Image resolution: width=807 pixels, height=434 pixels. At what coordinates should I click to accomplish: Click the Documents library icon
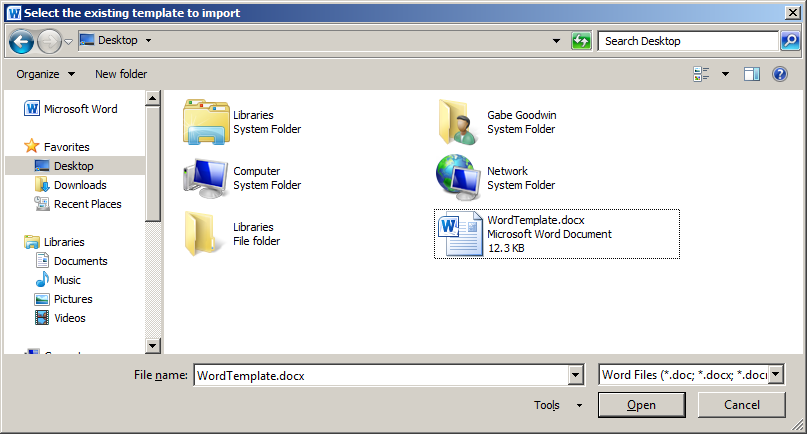42,261
